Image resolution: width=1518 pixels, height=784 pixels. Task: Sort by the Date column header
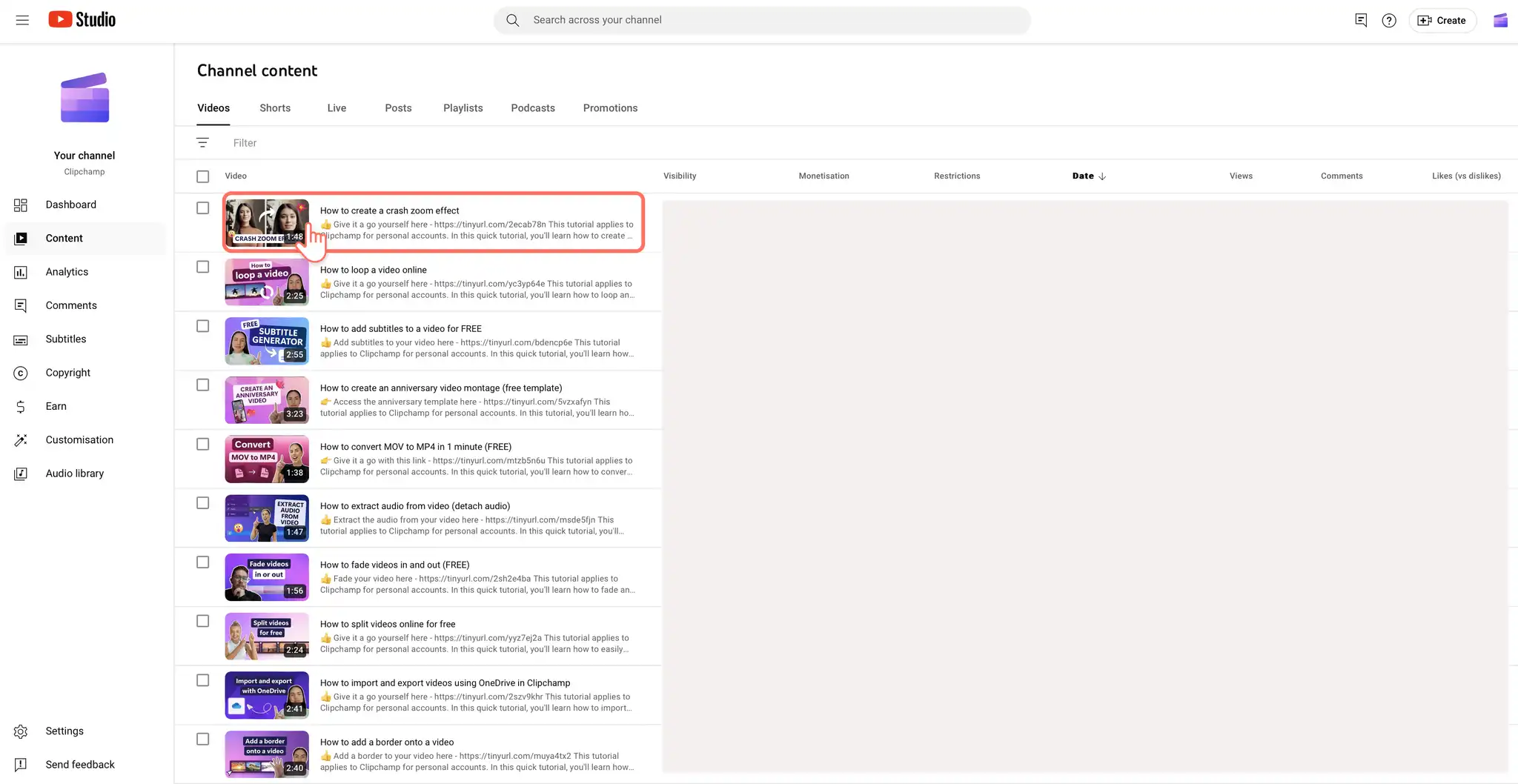pos(1089,176)
